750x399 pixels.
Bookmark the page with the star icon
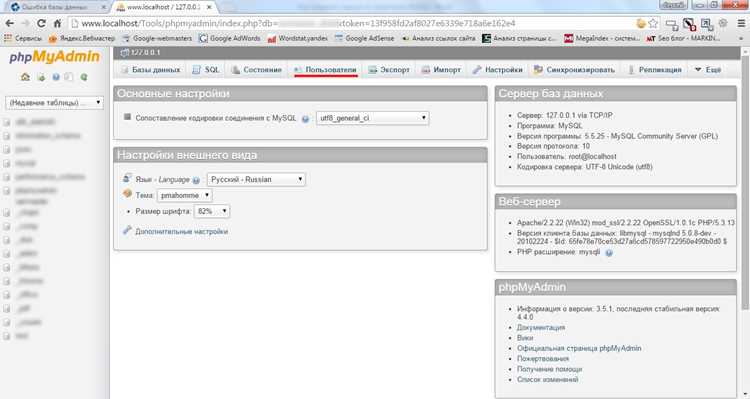click(x=653, y=23)
